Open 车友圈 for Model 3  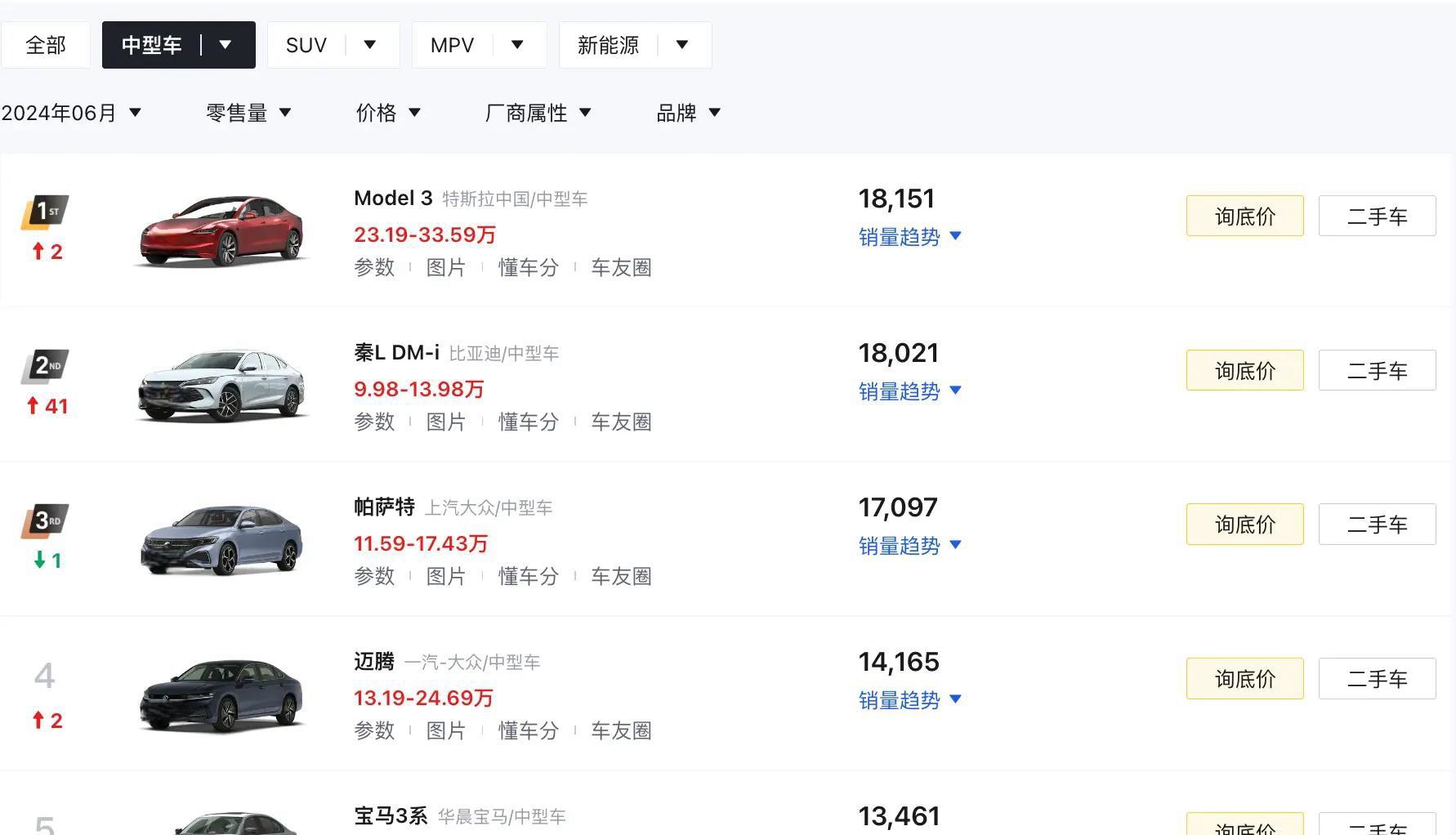tap(621, 267)
